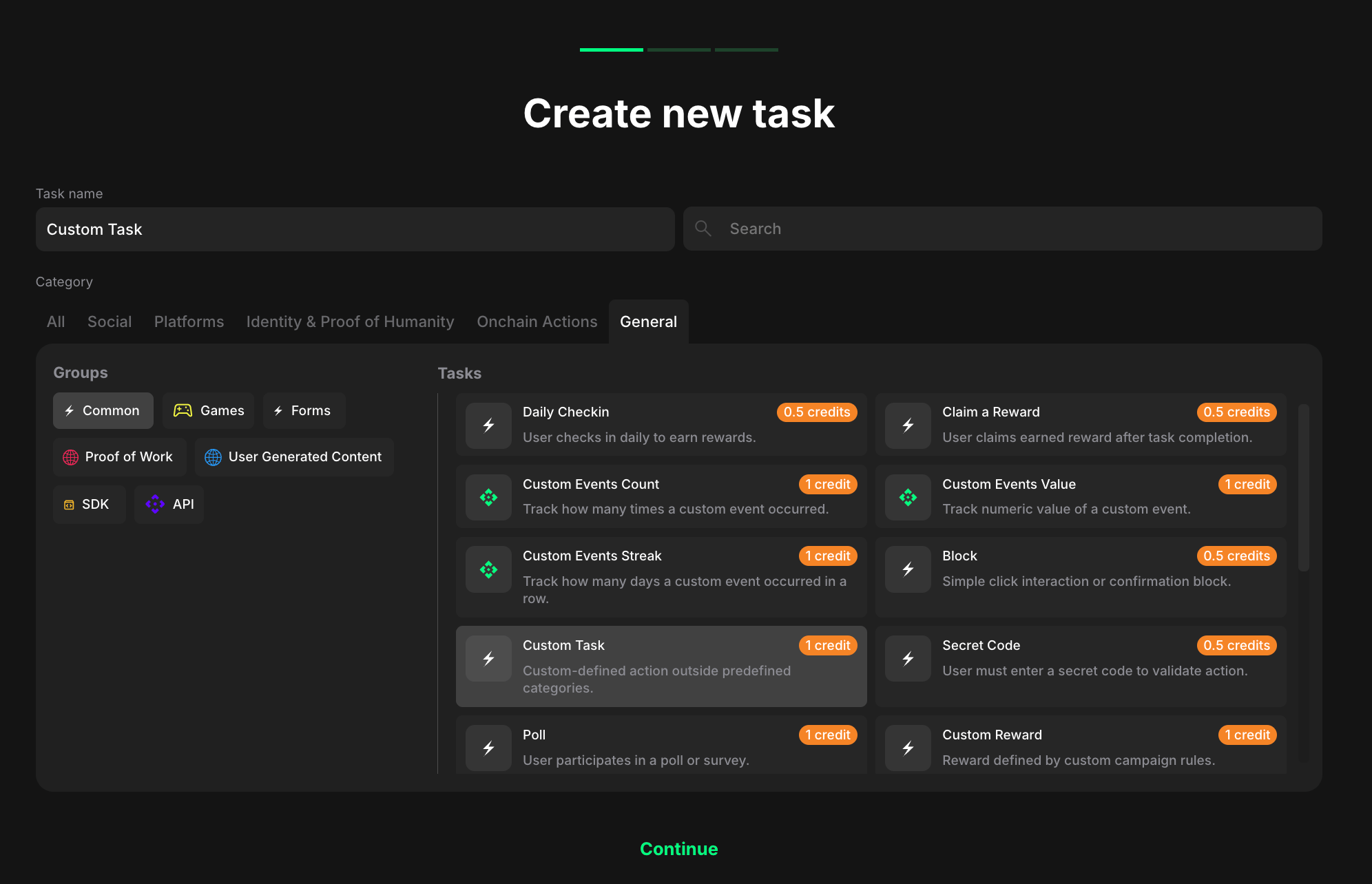The height and width of the screenshot is (884, 1372).
Task: Filter by the Forms group label
Action: pos(311,410)
